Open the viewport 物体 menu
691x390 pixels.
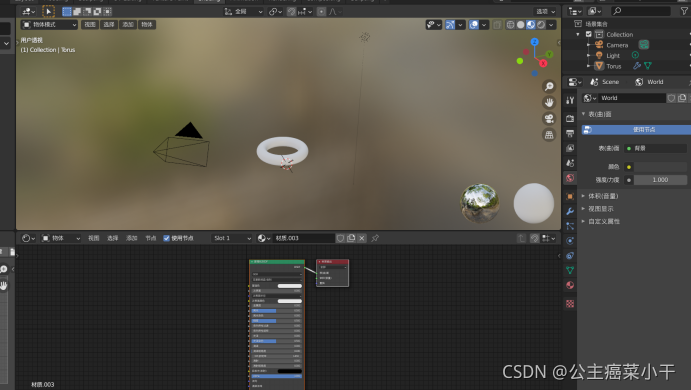pos(147,25)
